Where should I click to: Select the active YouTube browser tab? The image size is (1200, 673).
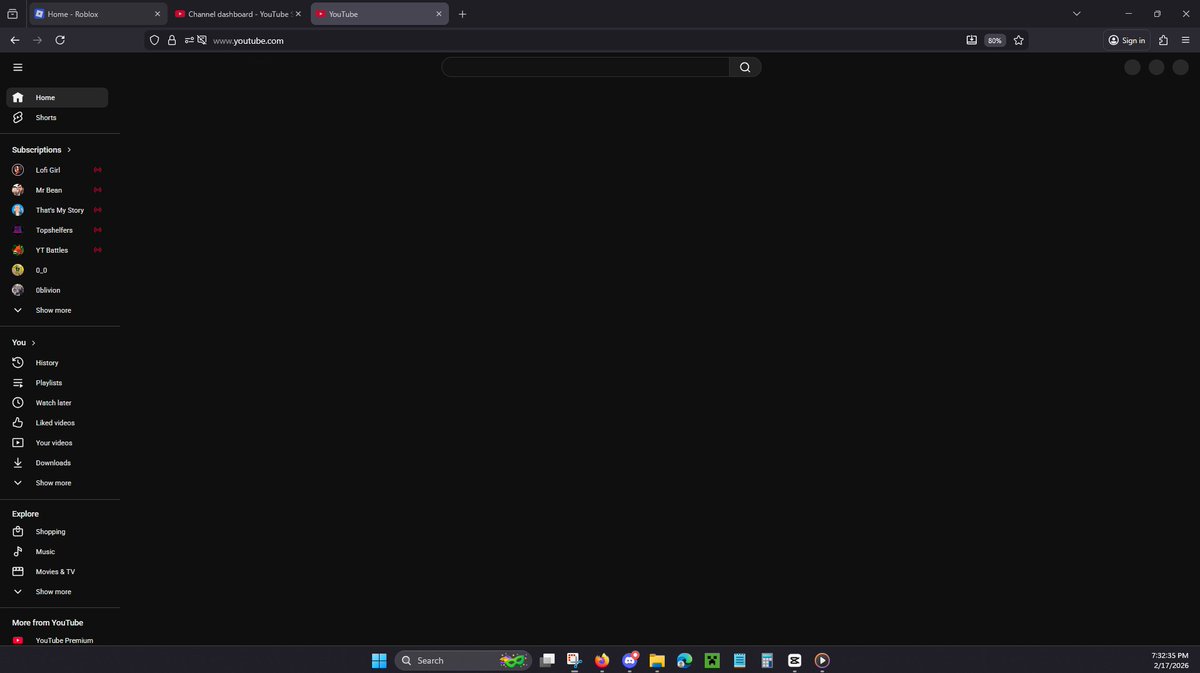tap(379, 14)
